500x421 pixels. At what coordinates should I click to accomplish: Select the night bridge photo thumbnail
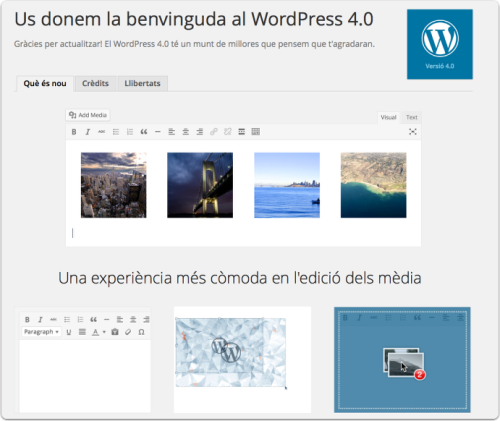click(x=200, y=185)
